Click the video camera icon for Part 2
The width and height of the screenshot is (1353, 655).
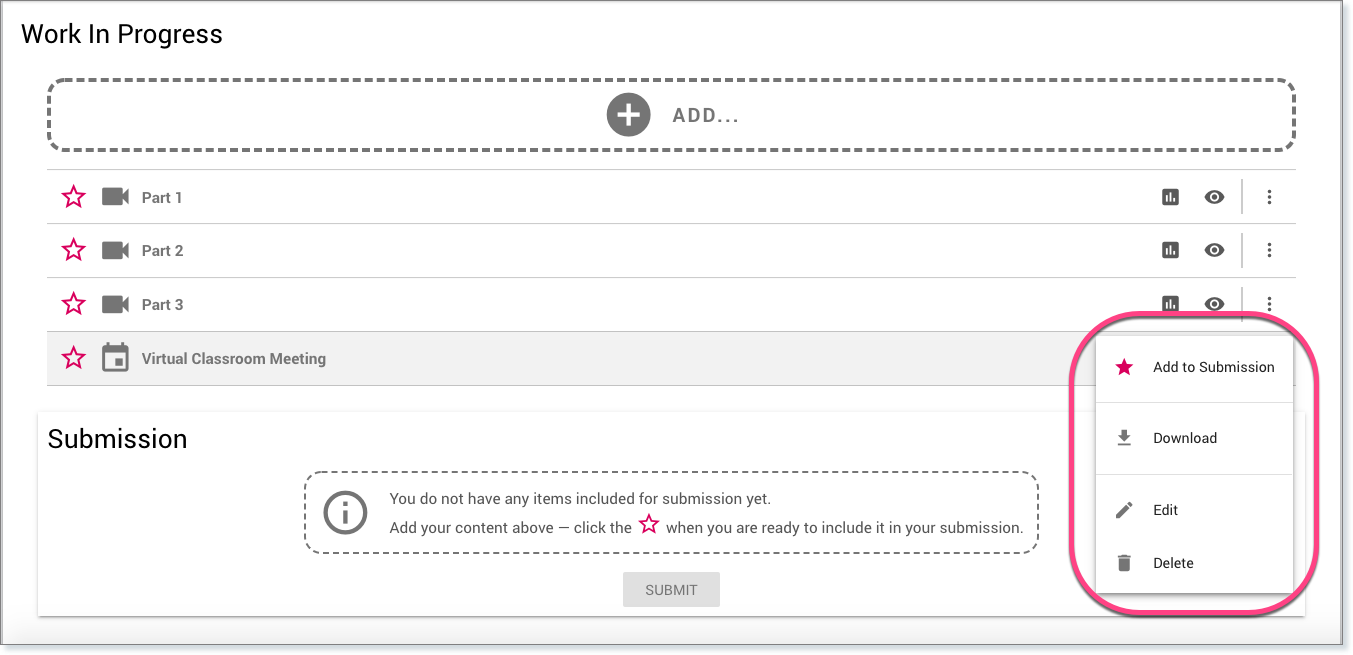tap(116, 250)
